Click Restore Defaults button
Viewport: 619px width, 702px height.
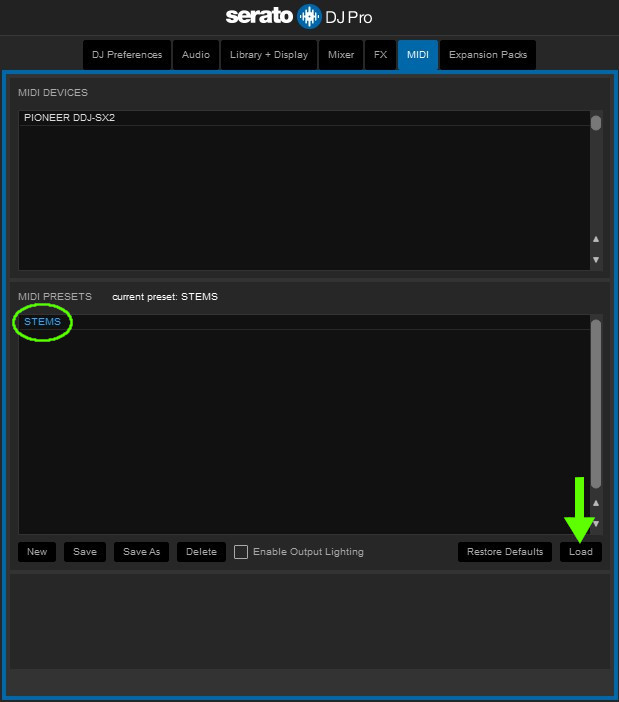[505, 552]
